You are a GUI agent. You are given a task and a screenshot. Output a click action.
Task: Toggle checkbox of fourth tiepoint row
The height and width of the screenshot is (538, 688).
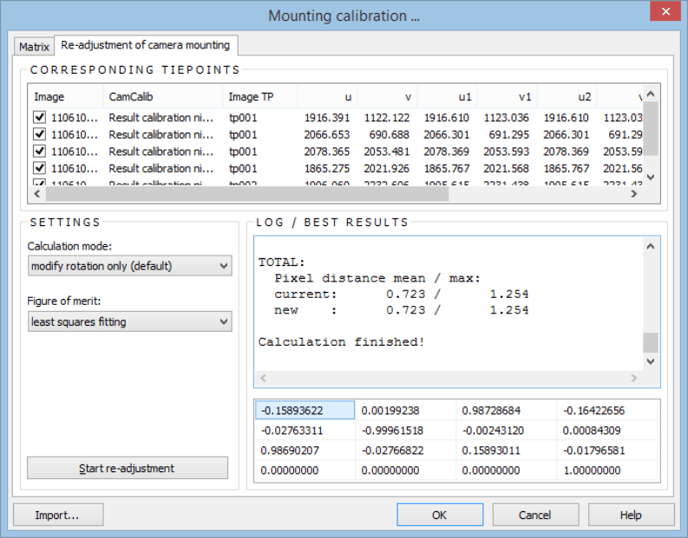pyautogui.click(x=40, y=168)
